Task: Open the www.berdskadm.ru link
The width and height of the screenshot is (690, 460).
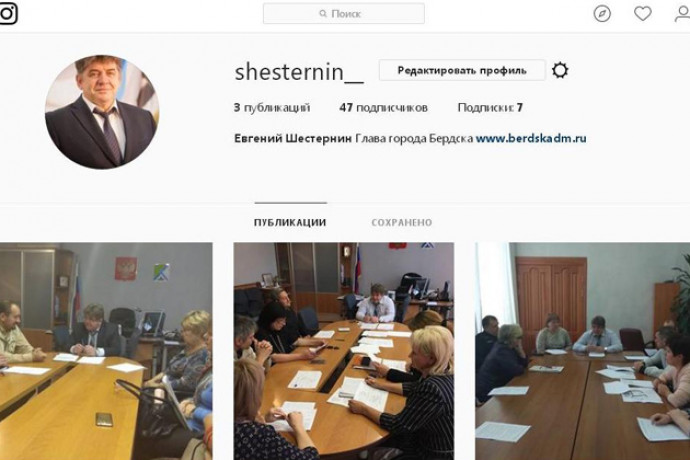Action: point(531,138)
